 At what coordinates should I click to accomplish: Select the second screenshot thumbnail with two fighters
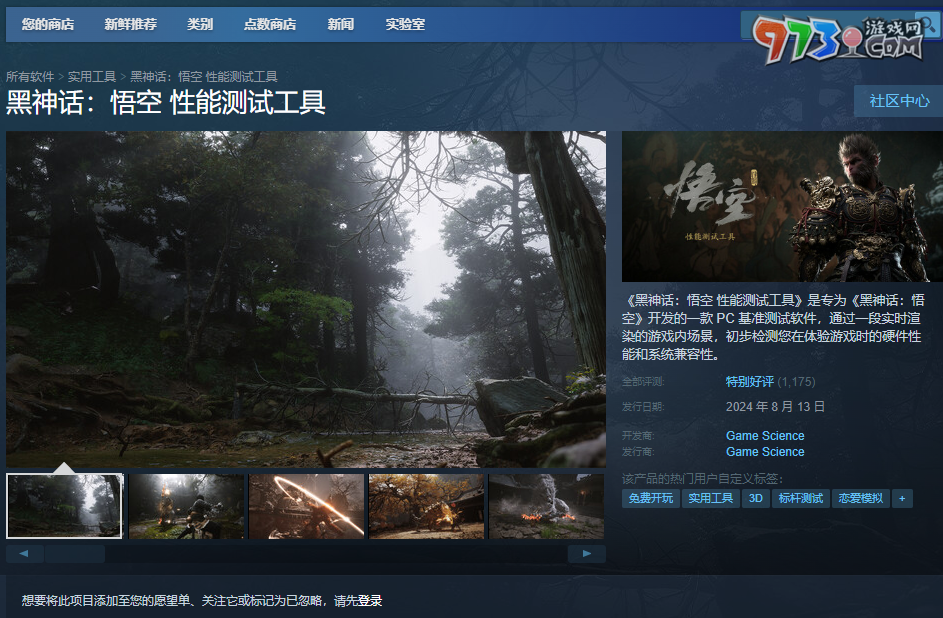click(x=186, y=506)
